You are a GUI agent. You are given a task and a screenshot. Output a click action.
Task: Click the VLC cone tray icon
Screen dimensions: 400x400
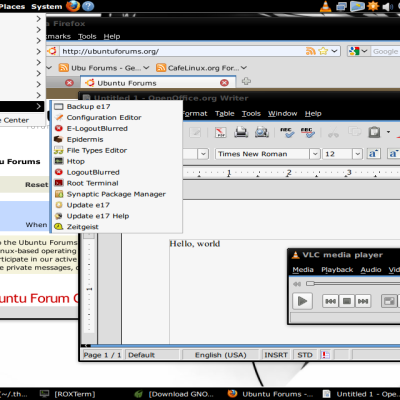coord(325,6)
